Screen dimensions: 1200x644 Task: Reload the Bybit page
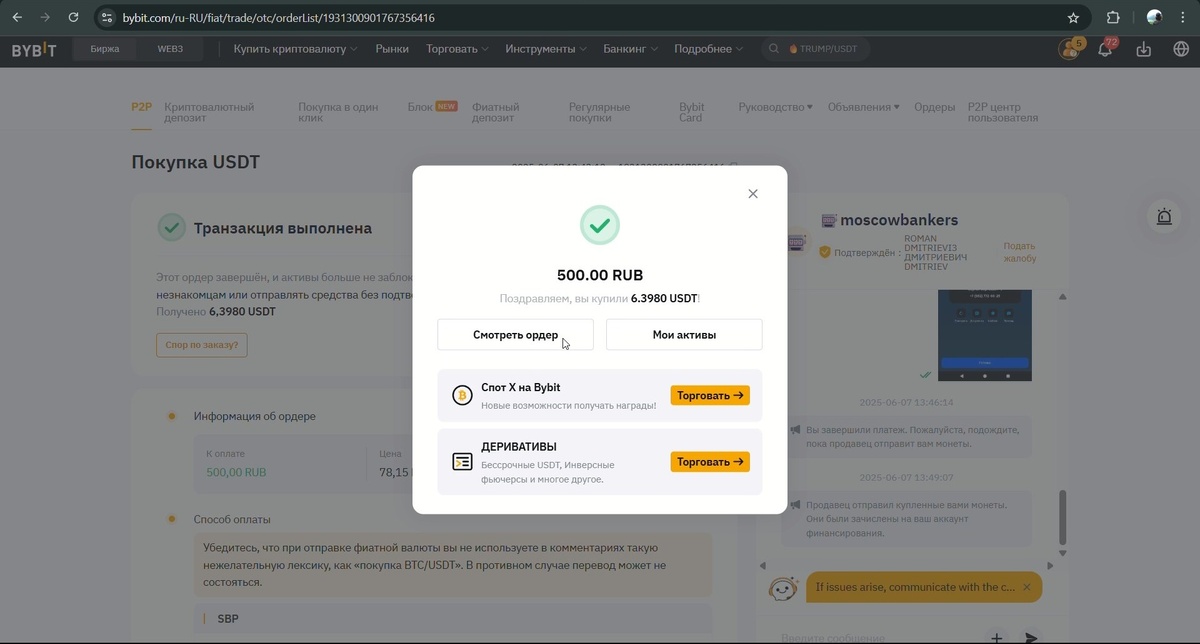(73, 18)
